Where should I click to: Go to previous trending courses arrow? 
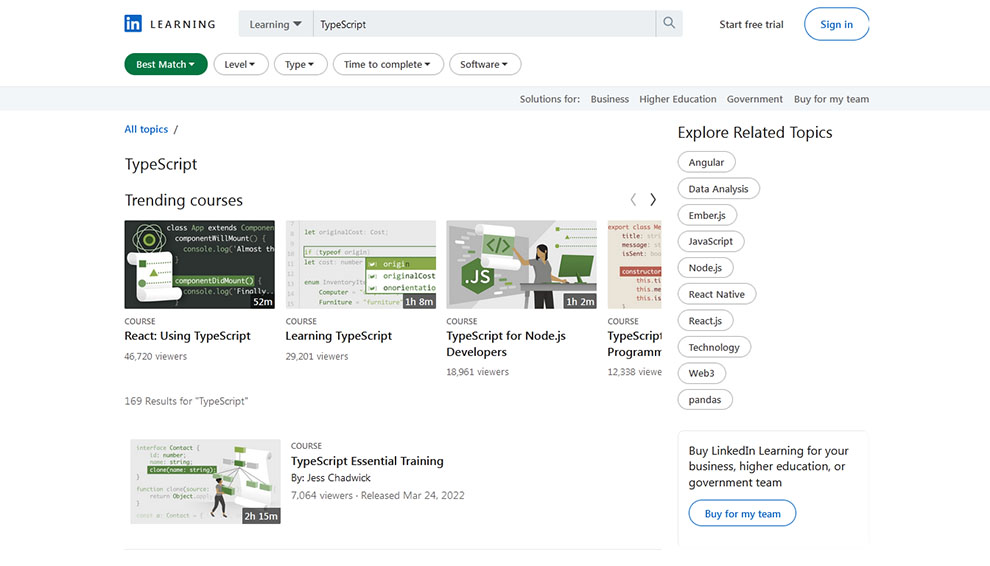(x=633, y=200)
